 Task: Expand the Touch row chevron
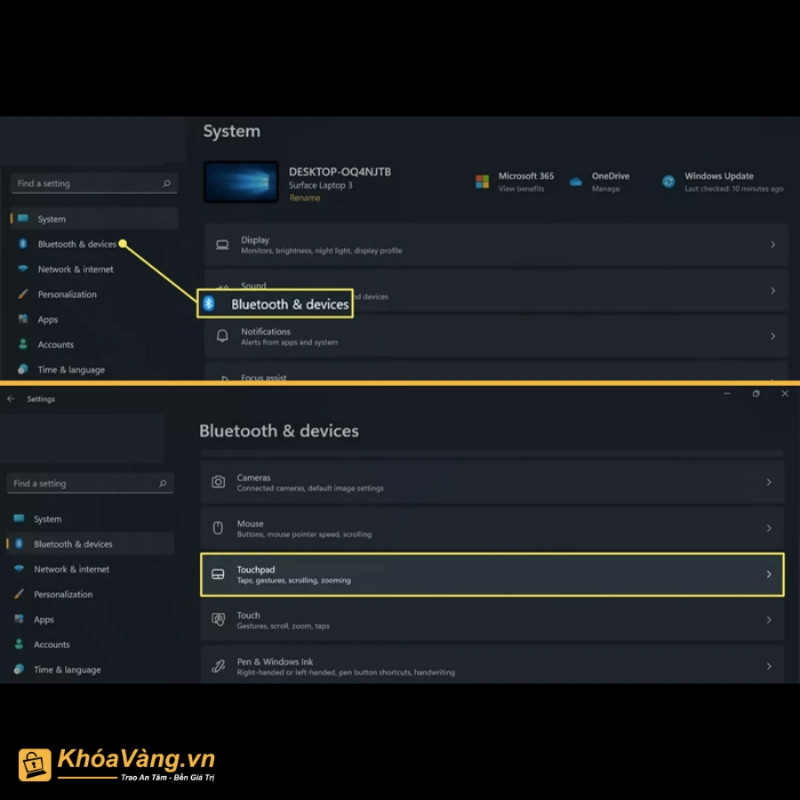pyautogui.click(x=769, y=620)
